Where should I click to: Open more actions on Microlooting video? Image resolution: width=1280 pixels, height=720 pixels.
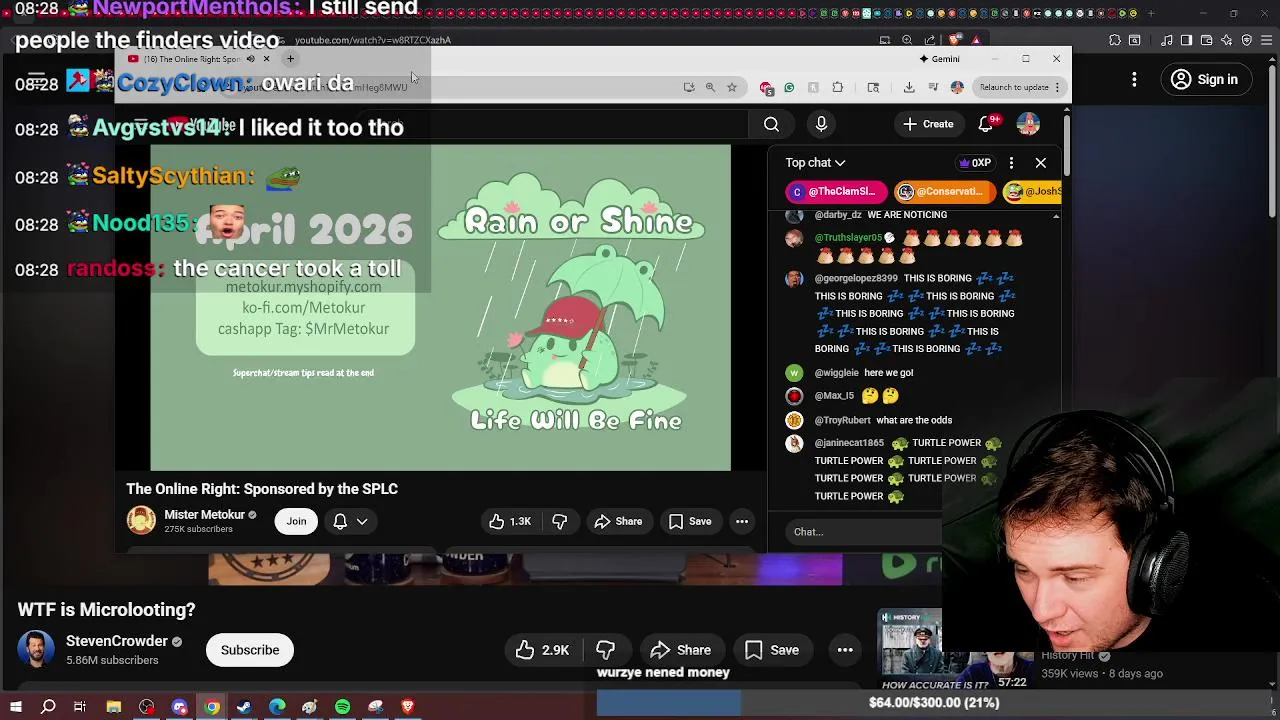tap(845, 650)
